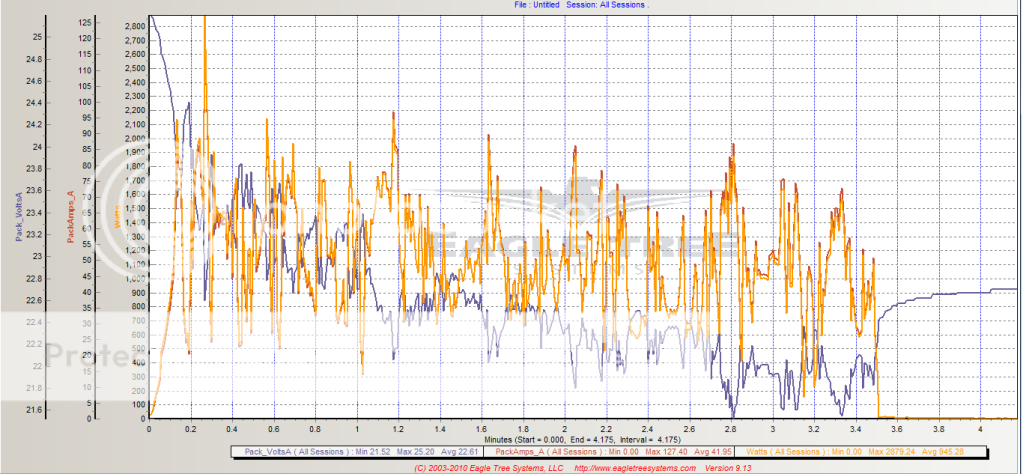This screenshot has width=1023, height=474.
Task: Click the 2.8 minute tick on x-axis
Action: [x=732, y=428]
